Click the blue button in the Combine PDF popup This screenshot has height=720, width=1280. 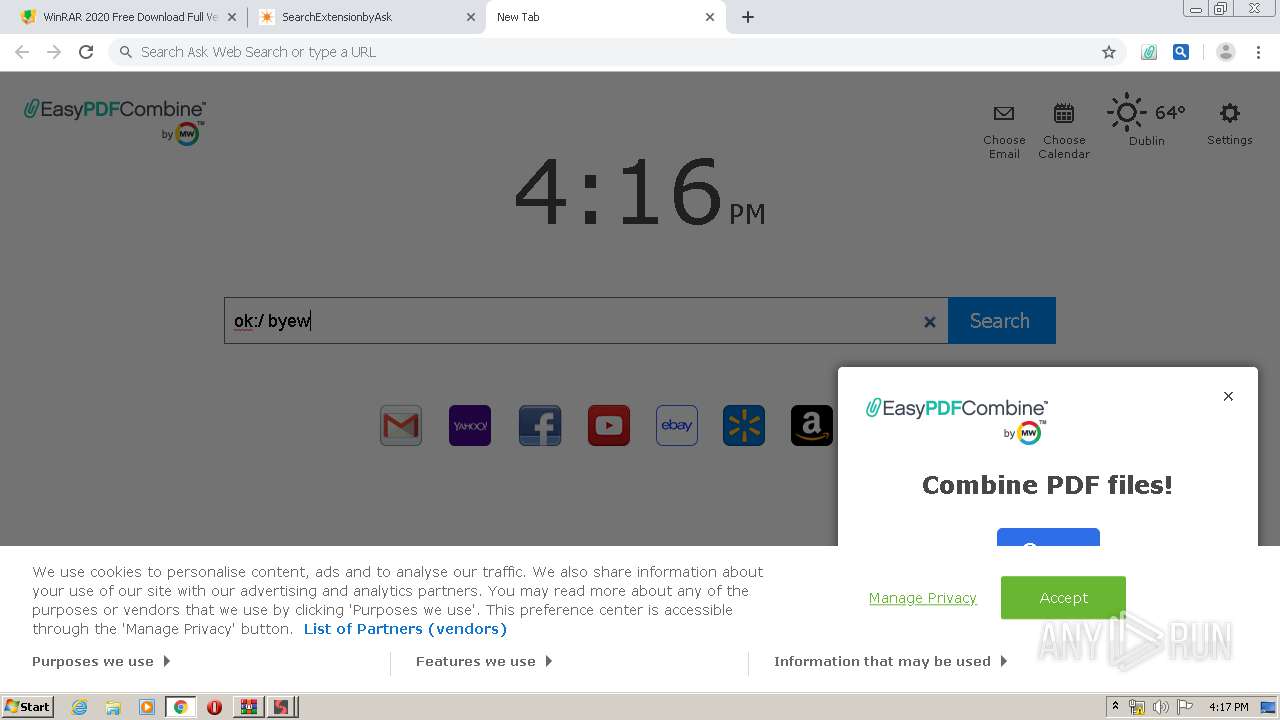(x=1048, y=537)
